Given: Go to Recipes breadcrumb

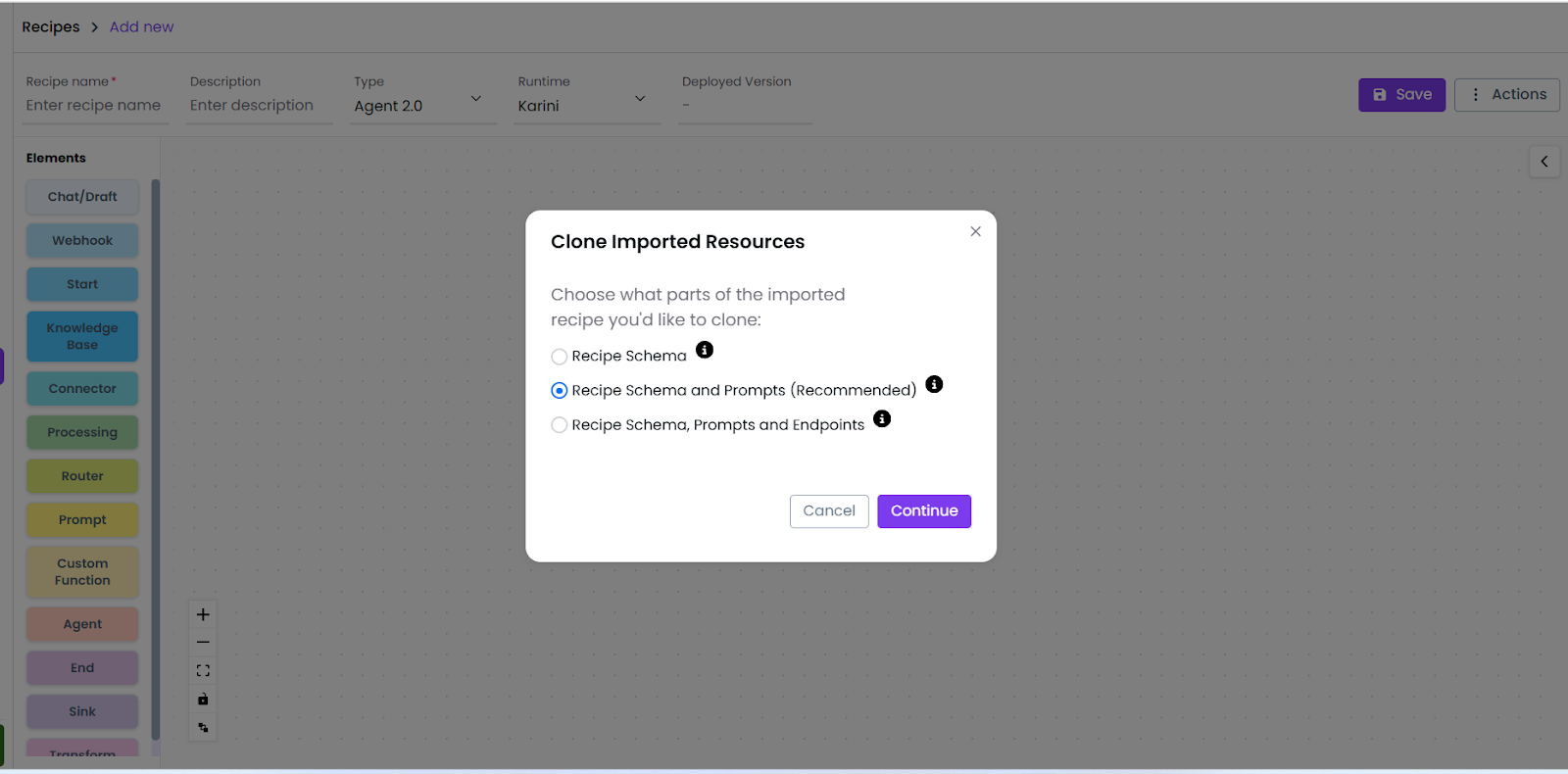Looking at the screenshot, I should (x=51, y=27).
